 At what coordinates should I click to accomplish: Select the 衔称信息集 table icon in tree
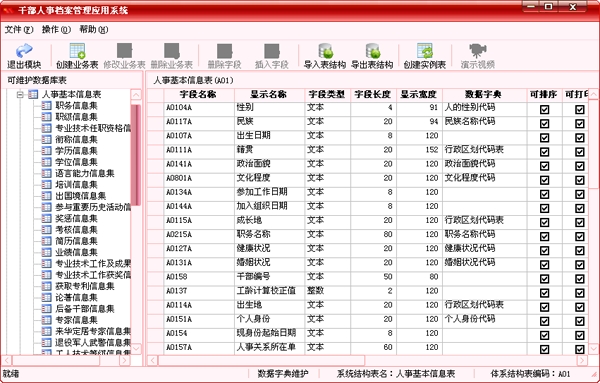click(46, 139)
